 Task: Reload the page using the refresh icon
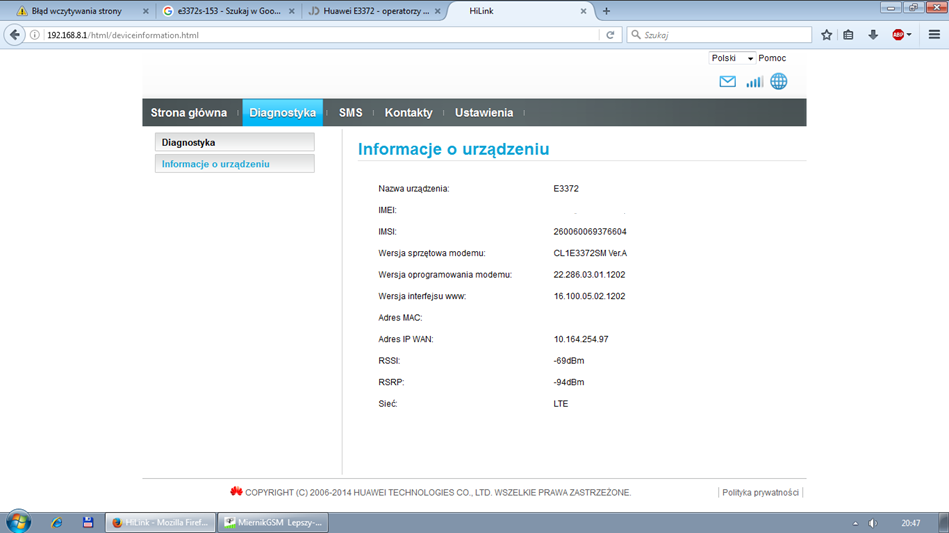[610, 35]
